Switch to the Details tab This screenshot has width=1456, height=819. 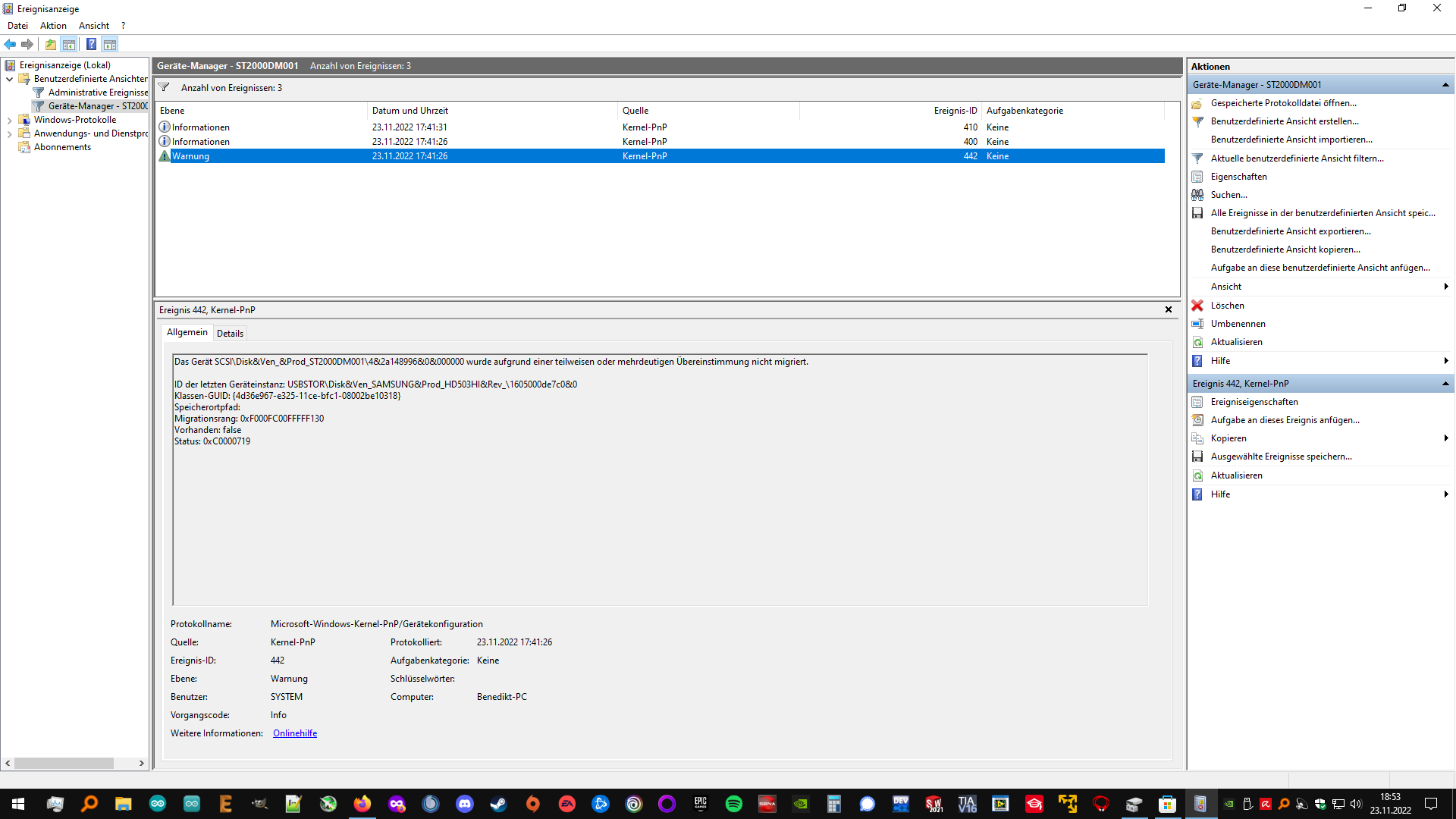[230, 334]
